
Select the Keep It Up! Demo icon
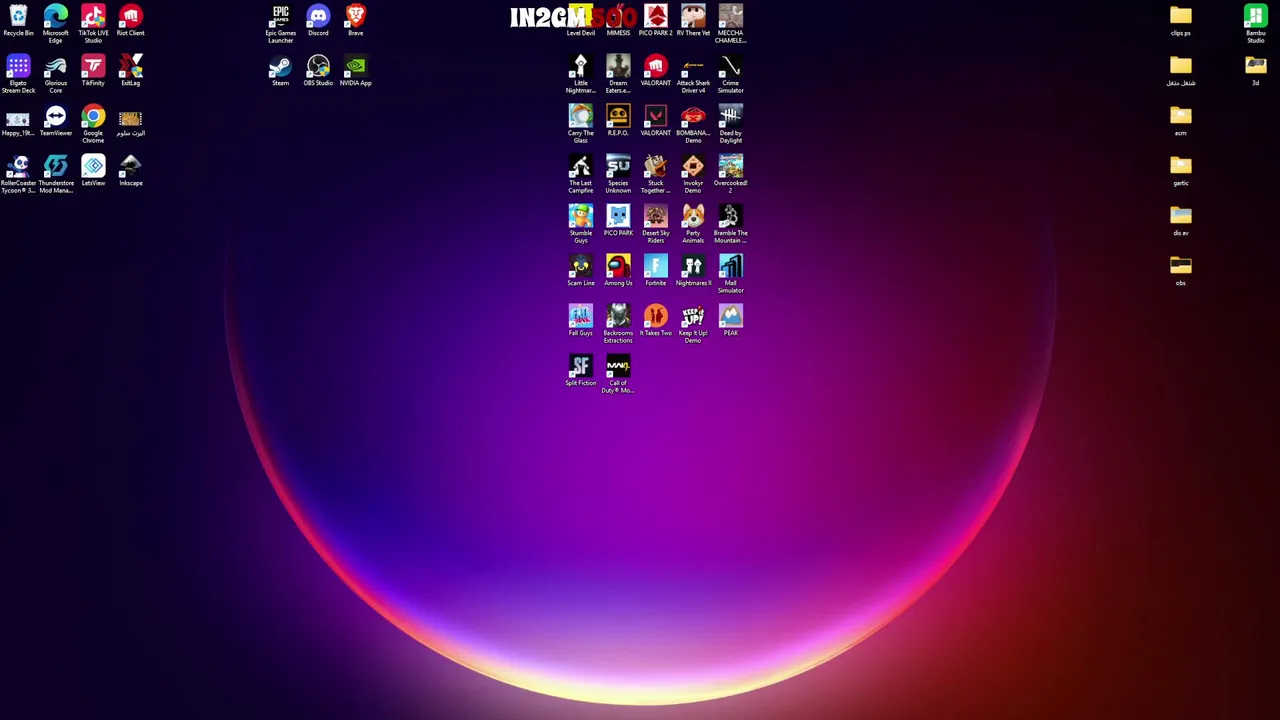pyautogui.click(x=693, y=316)
